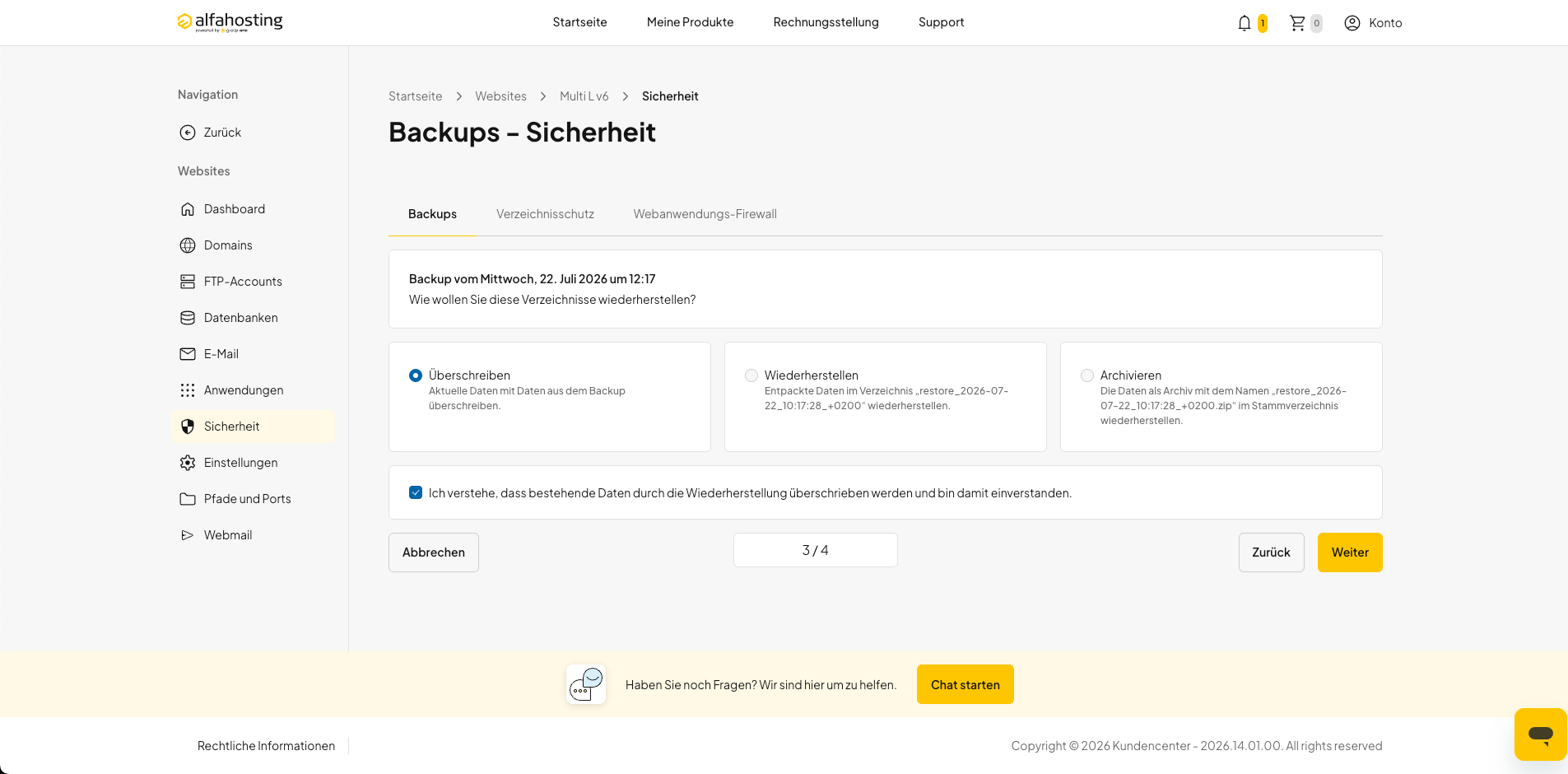Click the Sicherheit breadcrumb text

(670, 96)
